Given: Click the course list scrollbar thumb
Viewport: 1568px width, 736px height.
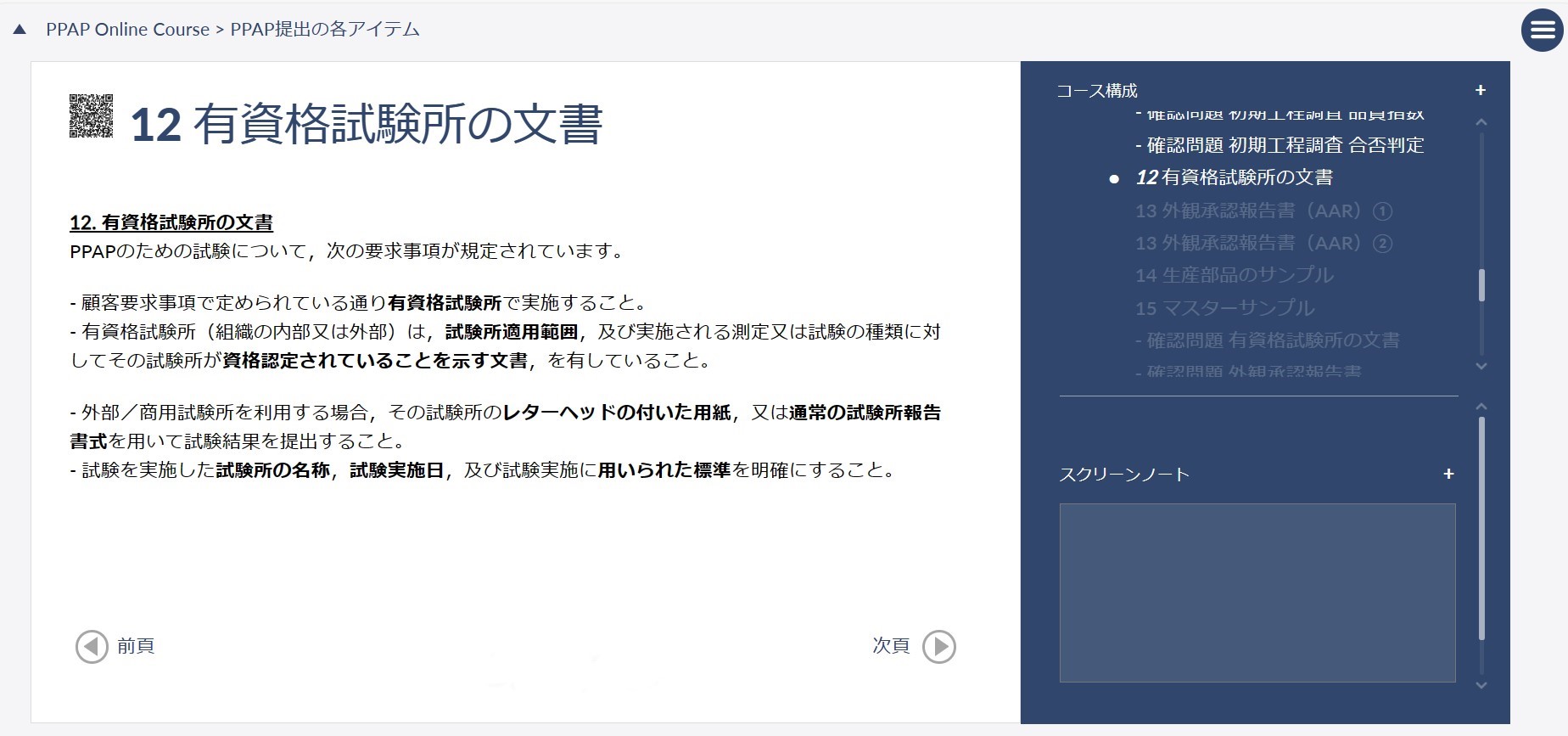Looking at the screenshot, I should click(1481, 285).
